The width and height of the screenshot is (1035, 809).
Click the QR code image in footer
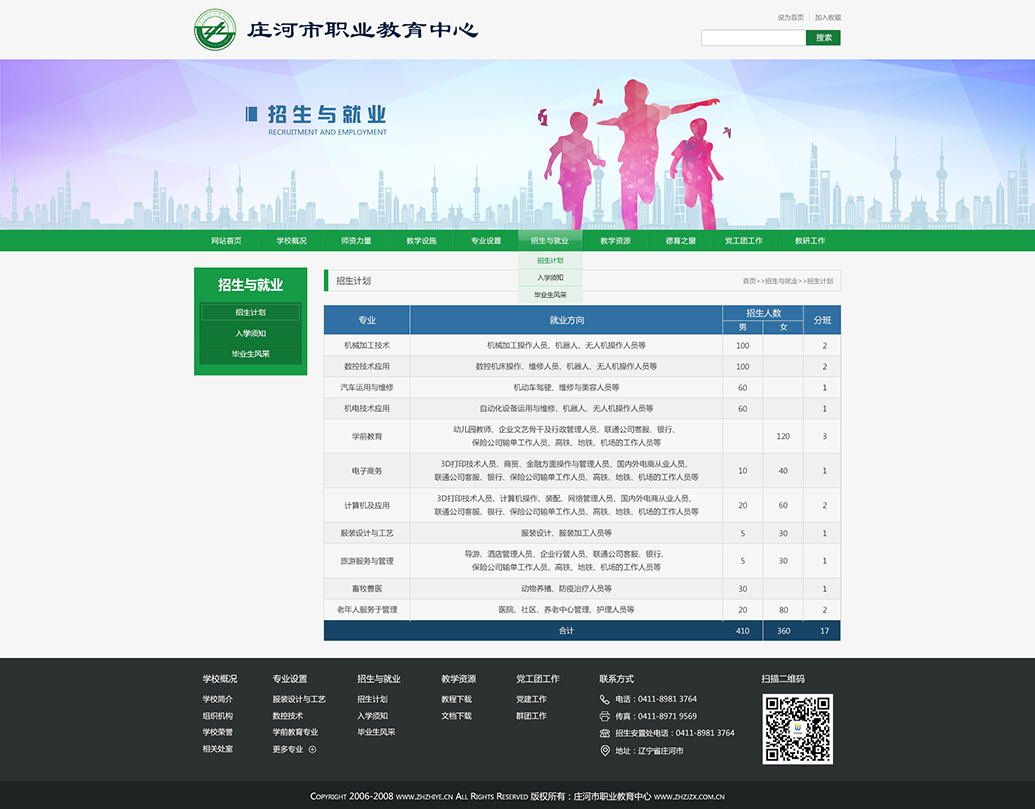click(x=797, y=729)
